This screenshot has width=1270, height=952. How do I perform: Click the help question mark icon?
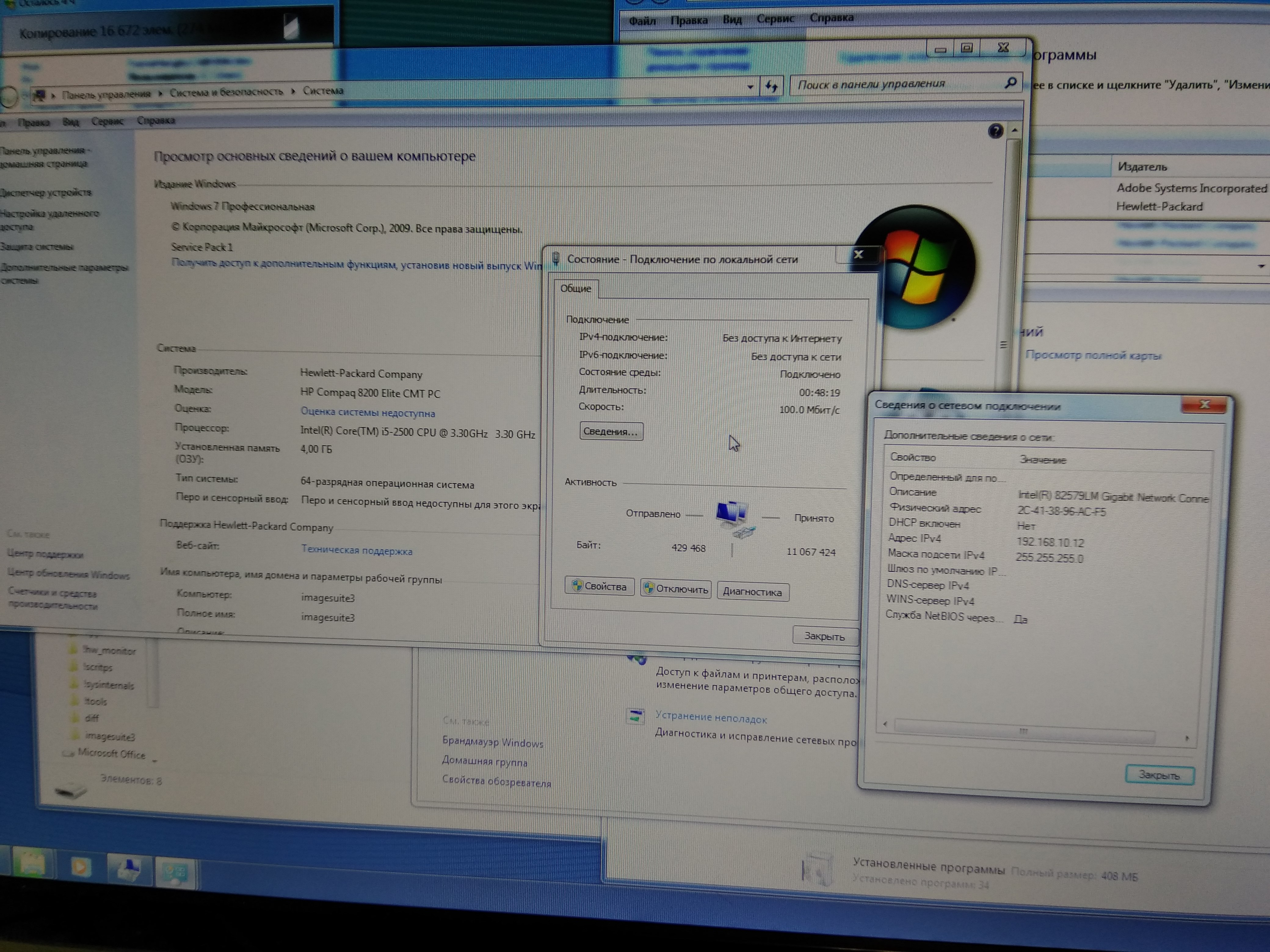click(x=995, y=132)
